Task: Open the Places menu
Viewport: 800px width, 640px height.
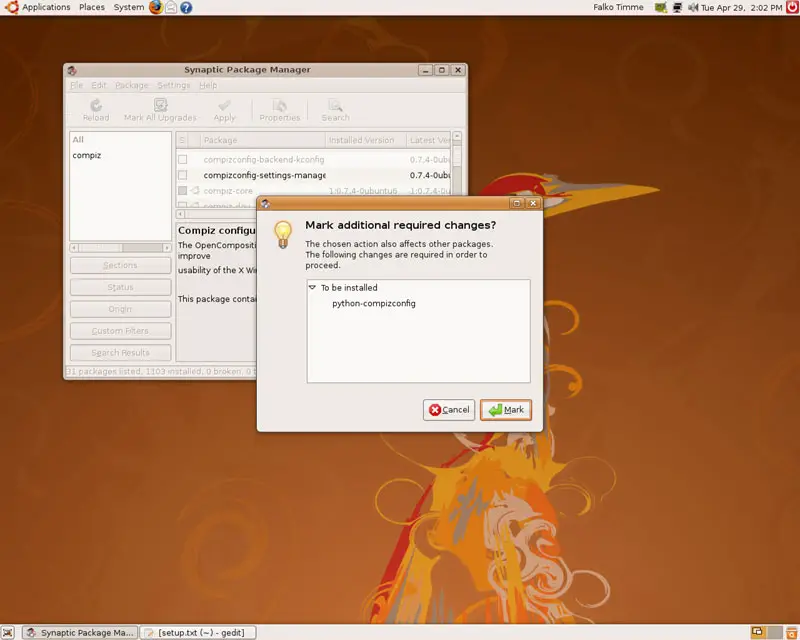Action: [92, 7]
